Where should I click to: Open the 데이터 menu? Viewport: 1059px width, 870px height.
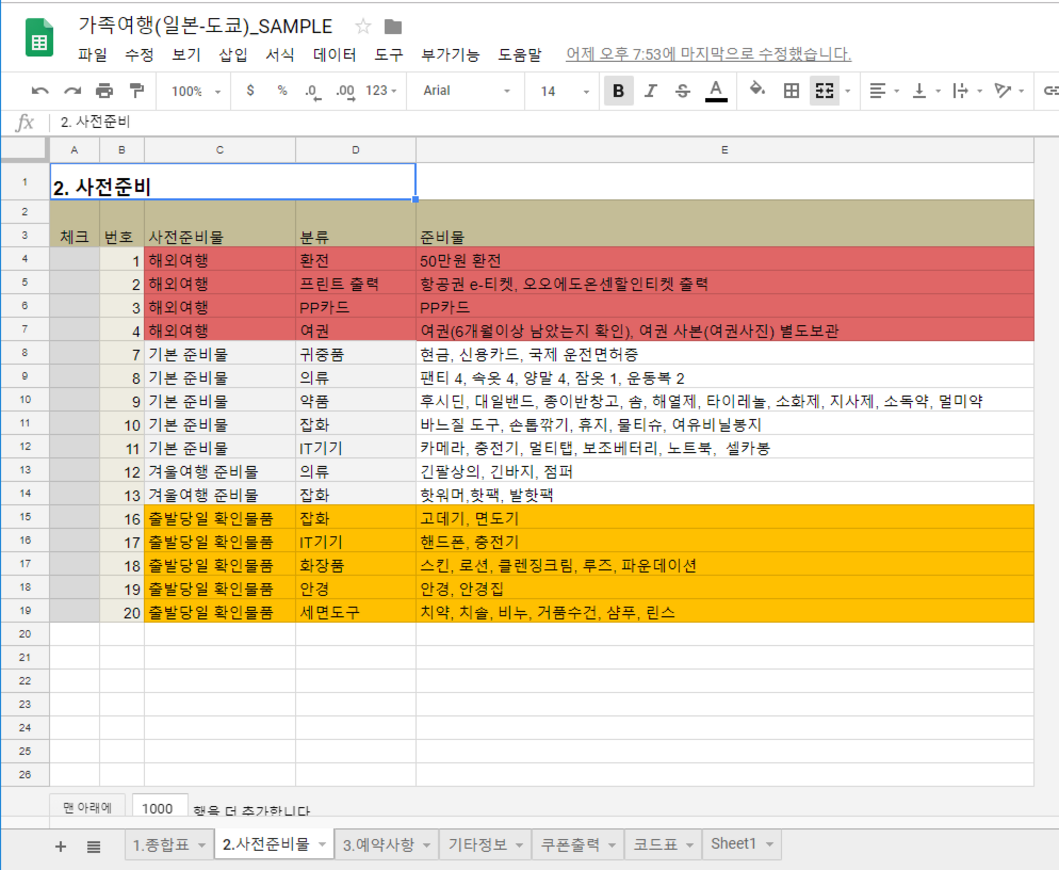coord(334,54)
